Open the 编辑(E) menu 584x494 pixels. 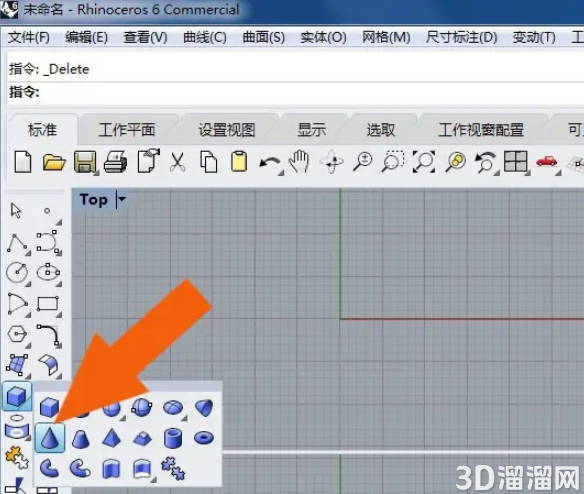(x=86, y=37)
